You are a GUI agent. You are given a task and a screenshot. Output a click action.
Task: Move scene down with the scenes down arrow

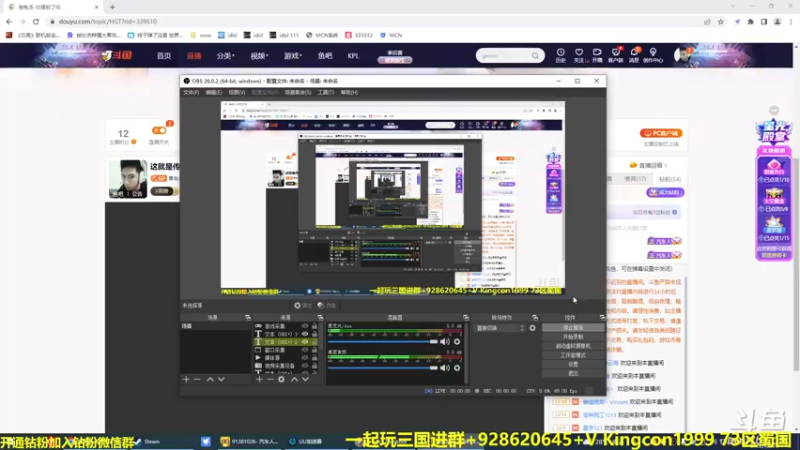tap(221, 380)
